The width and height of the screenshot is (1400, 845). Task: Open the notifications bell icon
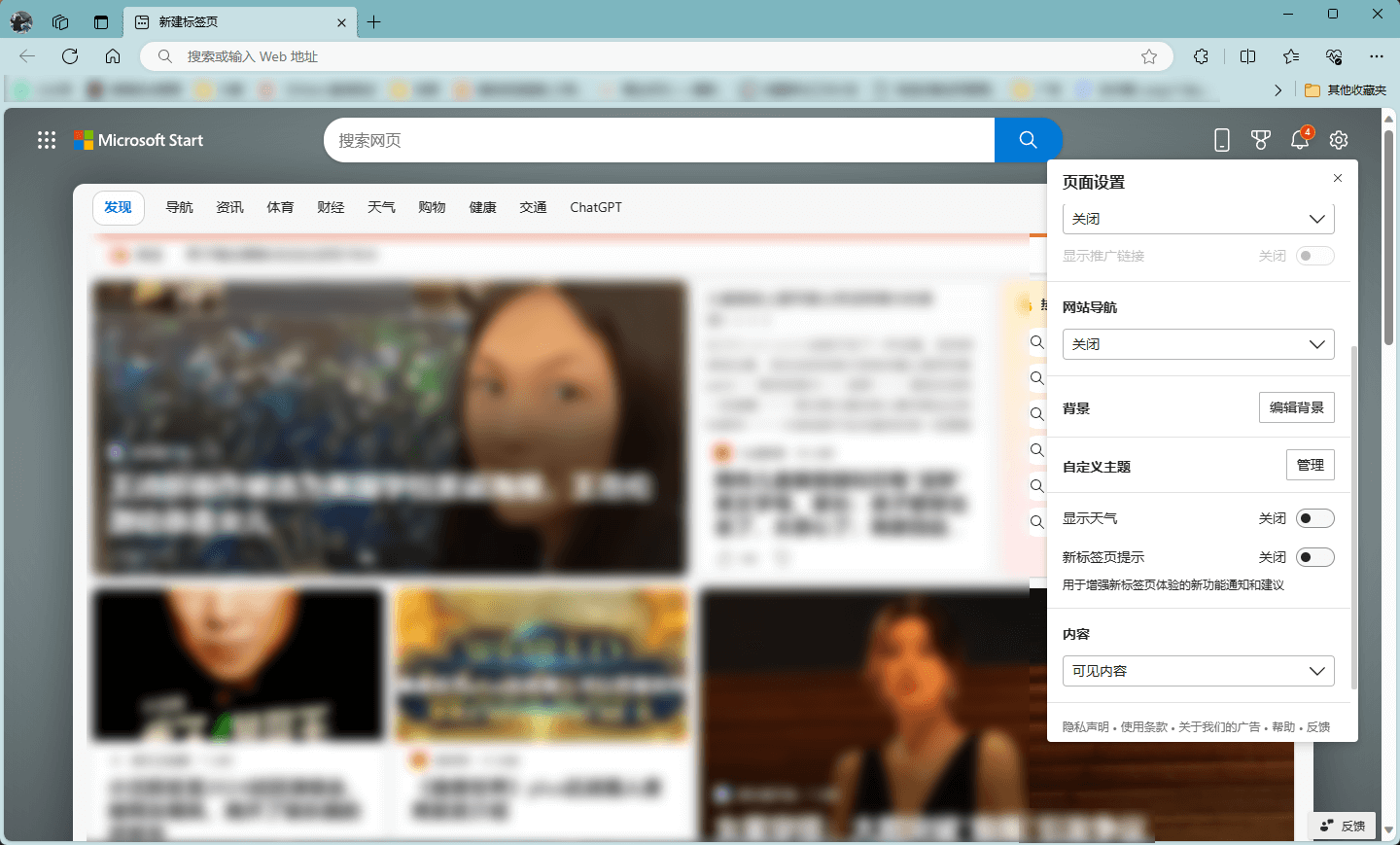1299,140
